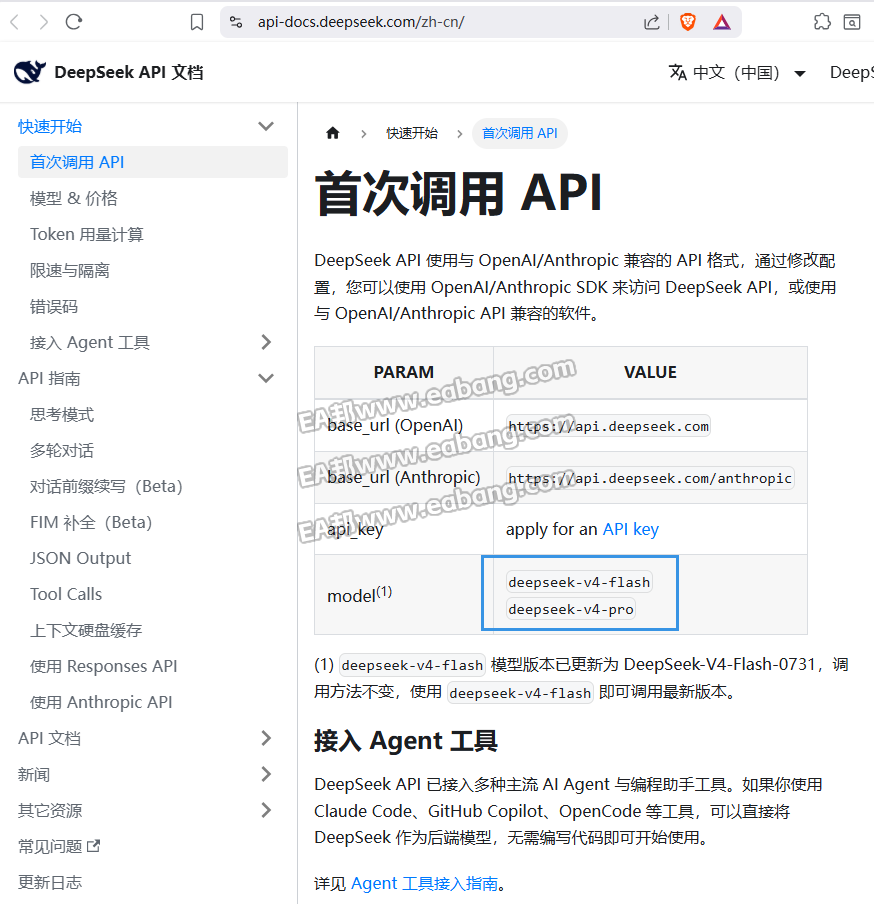Click the 首次调用 API page title
This screenshot has height=904, width=874.
pyautogui.click(x=459, y=193)
